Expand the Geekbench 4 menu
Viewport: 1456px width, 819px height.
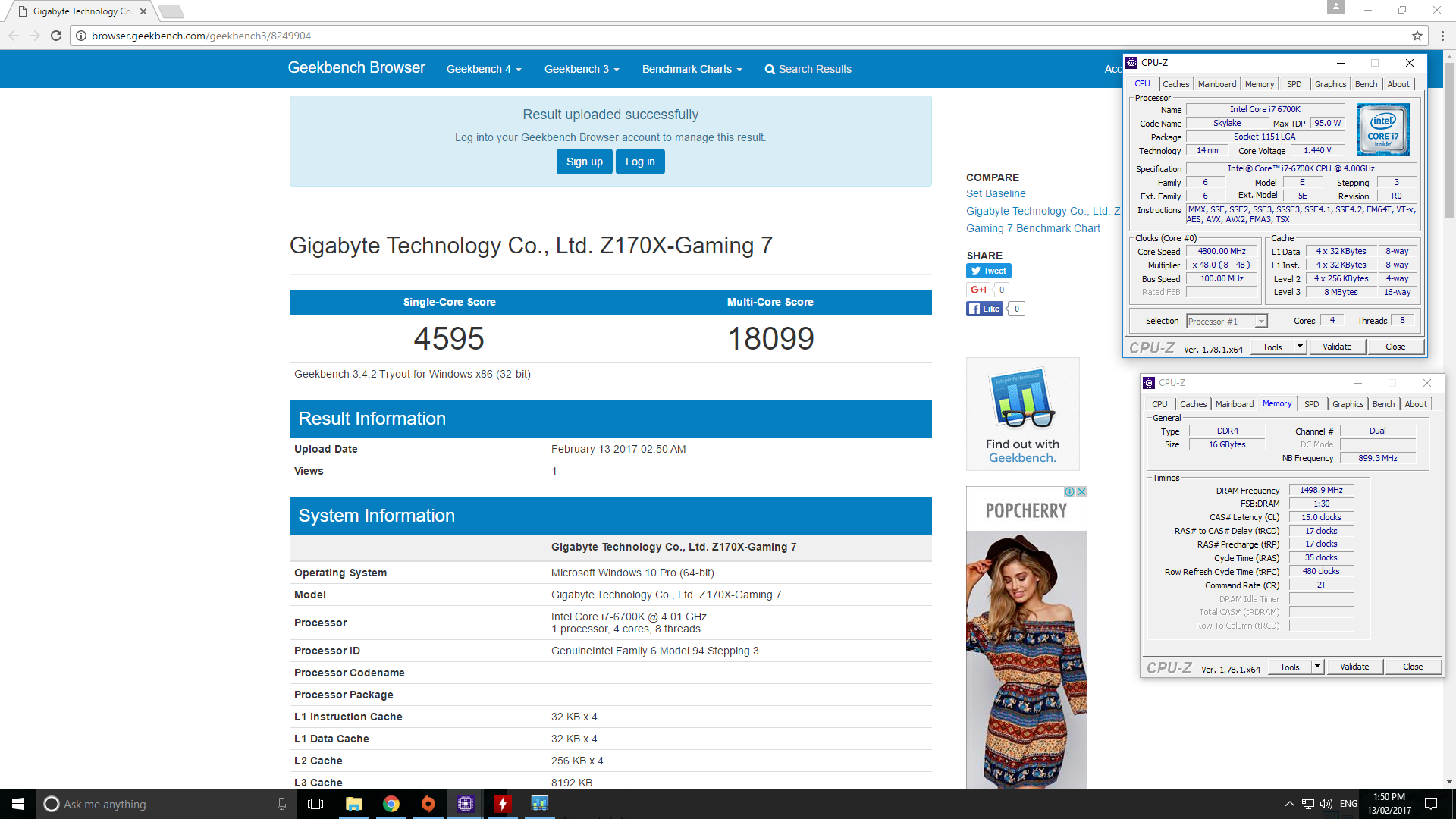(484, 69)
